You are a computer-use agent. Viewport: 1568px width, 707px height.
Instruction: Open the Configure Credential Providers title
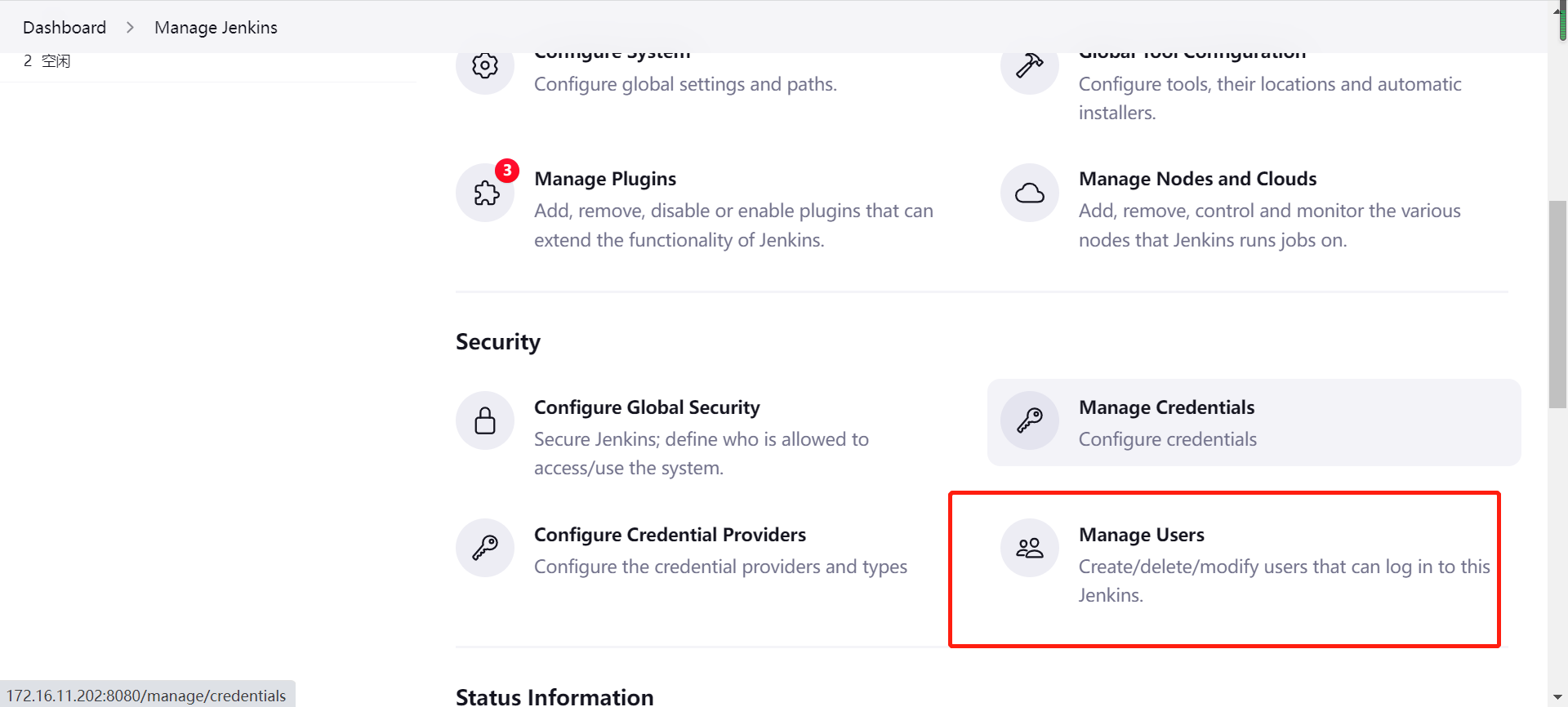(x=670, y=535)
